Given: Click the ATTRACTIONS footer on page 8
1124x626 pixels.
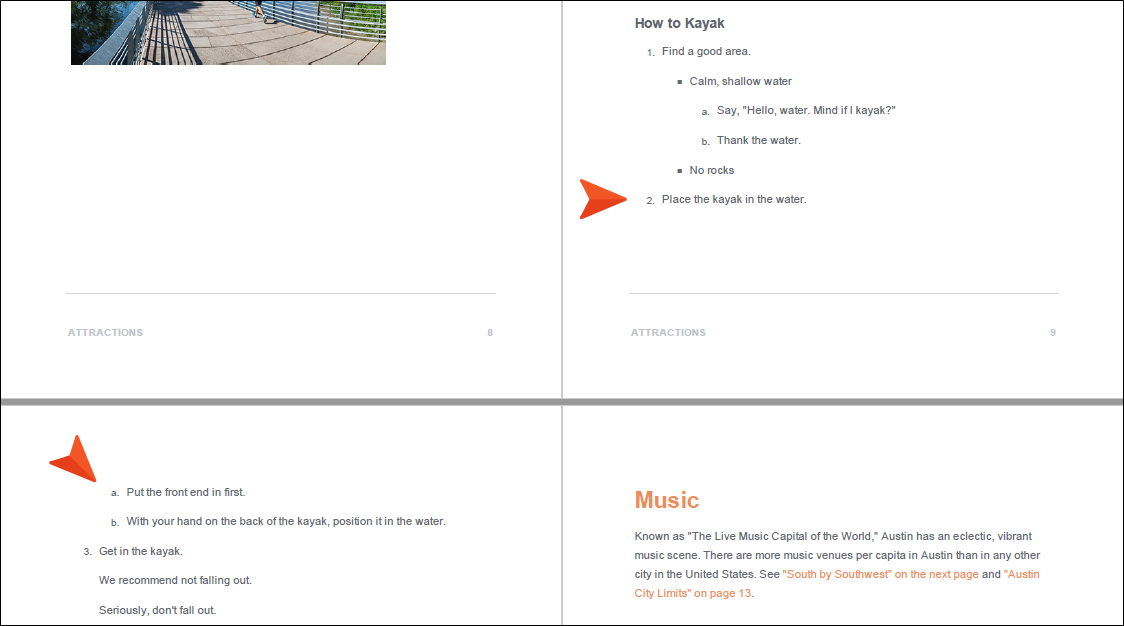Looking at the screenshot, I should coord(105,333).
